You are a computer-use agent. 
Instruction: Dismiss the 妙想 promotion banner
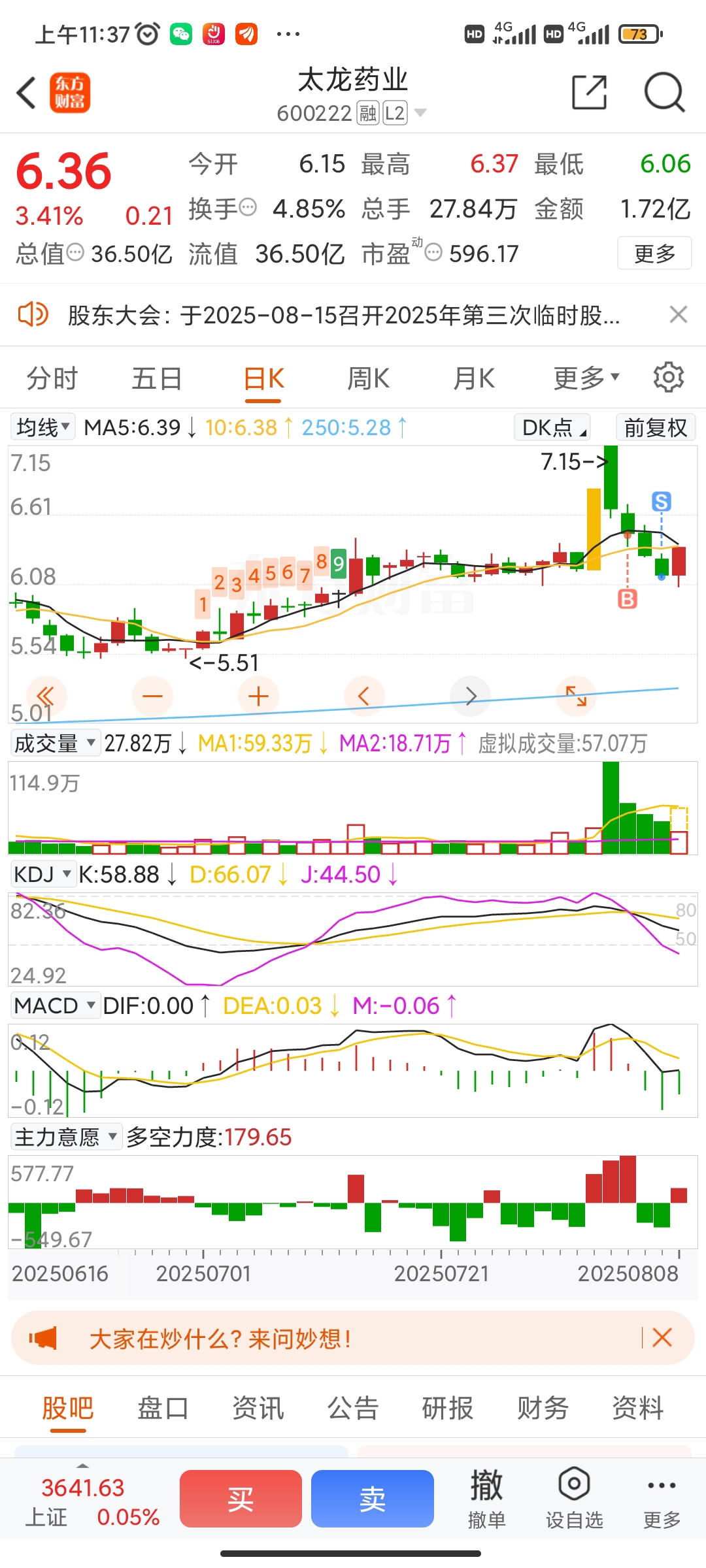(662, 1337)
